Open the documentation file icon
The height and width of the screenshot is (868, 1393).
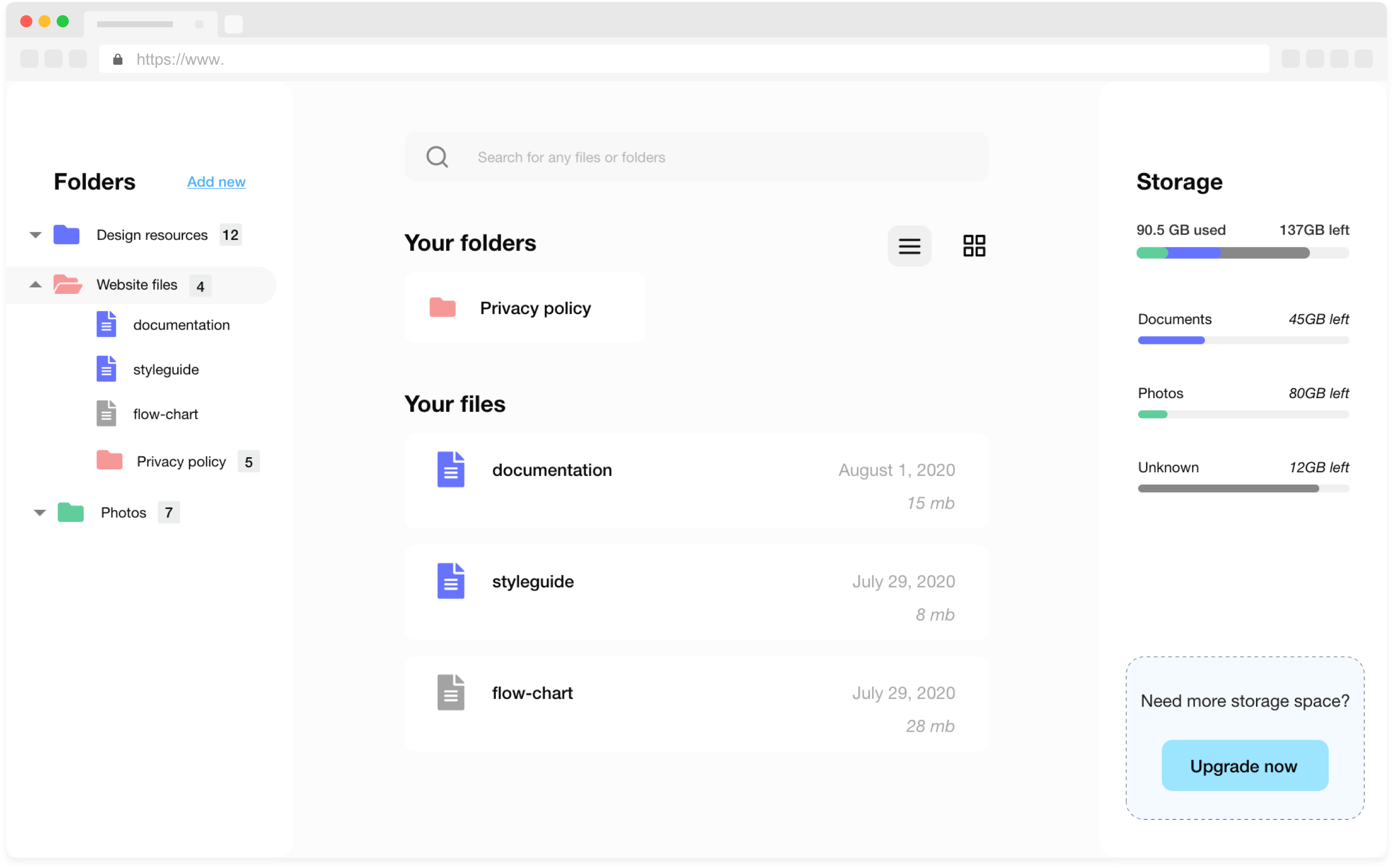pyautogui.click(x=452, y=470)
